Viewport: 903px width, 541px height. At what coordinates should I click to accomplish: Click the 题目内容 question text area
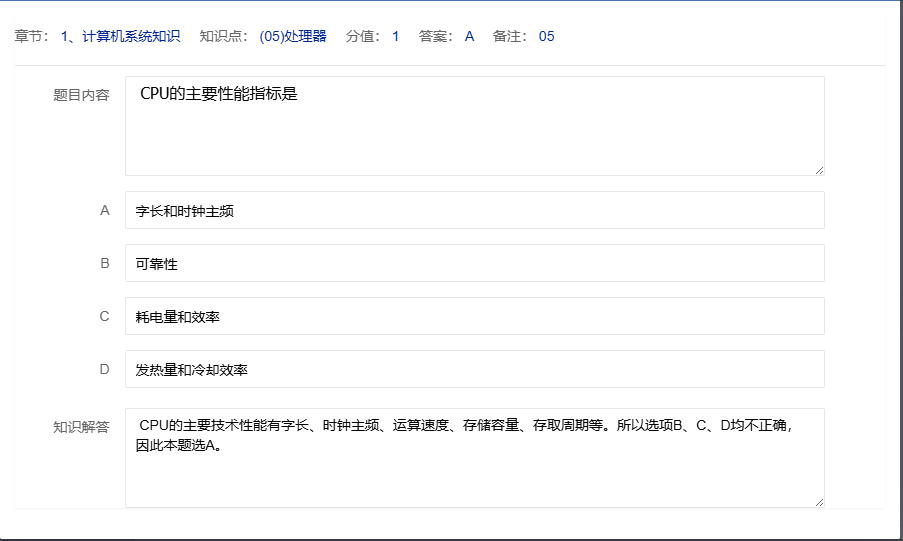[474, 126]
